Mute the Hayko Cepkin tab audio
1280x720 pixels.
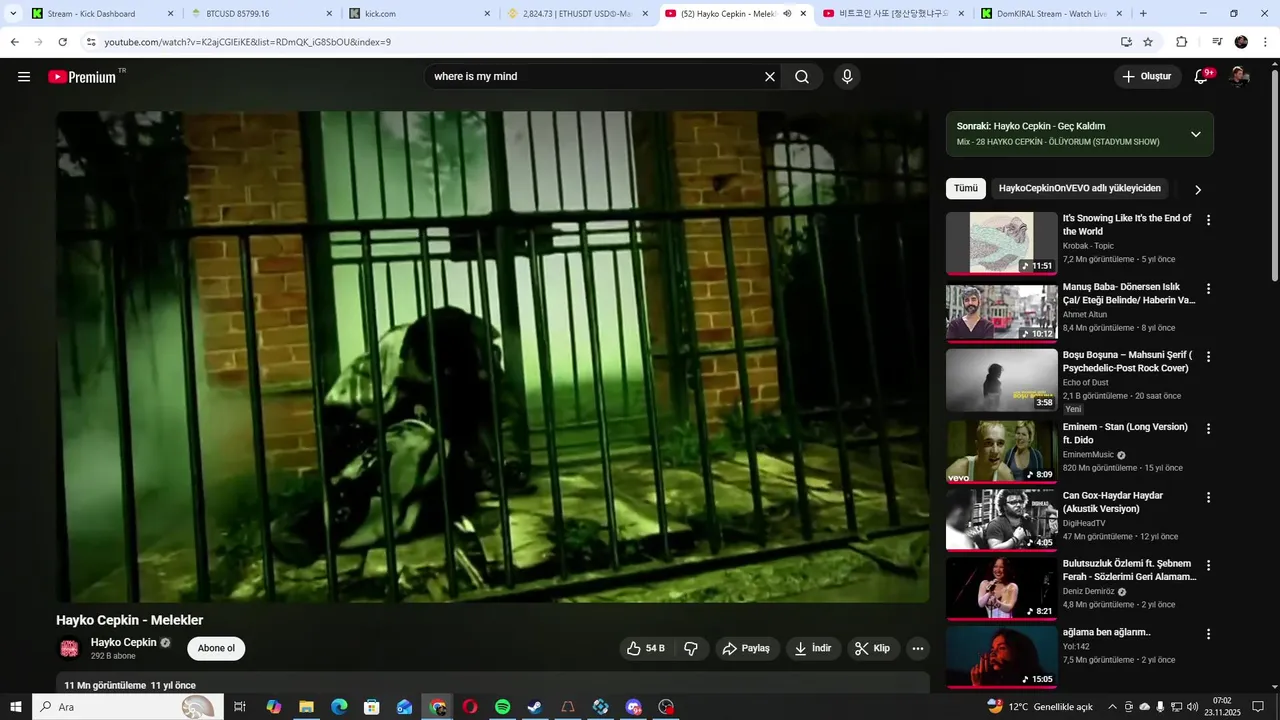787,14
